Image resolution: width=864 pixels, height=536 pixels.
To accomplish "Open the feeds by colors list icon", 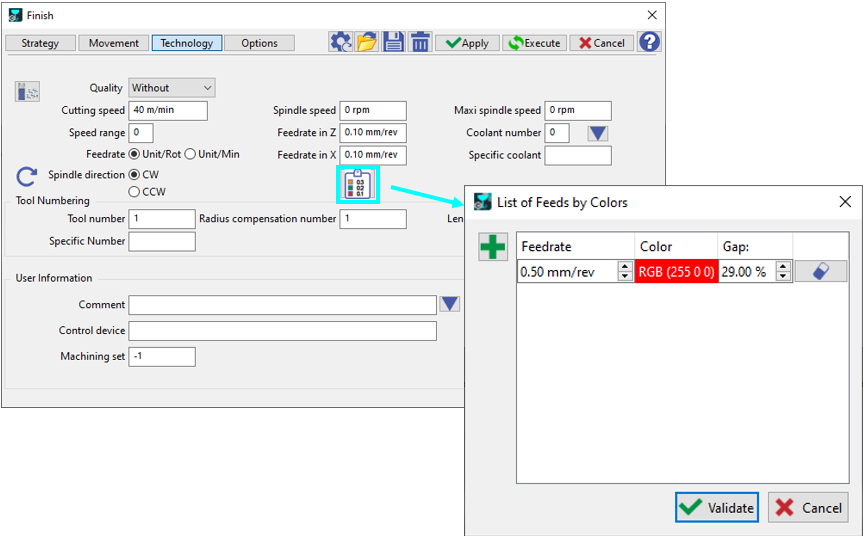I will (x=356, y=185).
